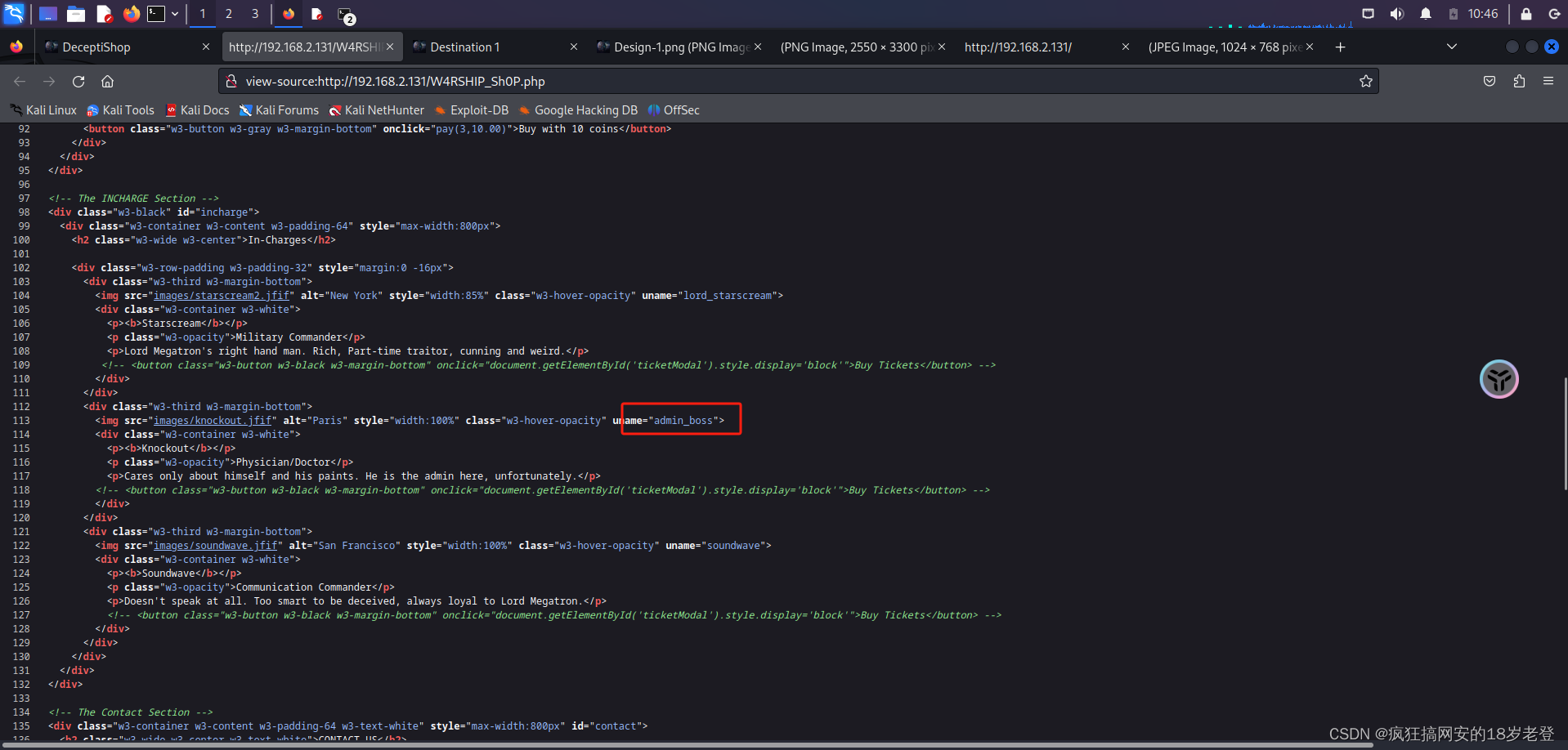Click the In-Charges heading text

tap(277, 240)
